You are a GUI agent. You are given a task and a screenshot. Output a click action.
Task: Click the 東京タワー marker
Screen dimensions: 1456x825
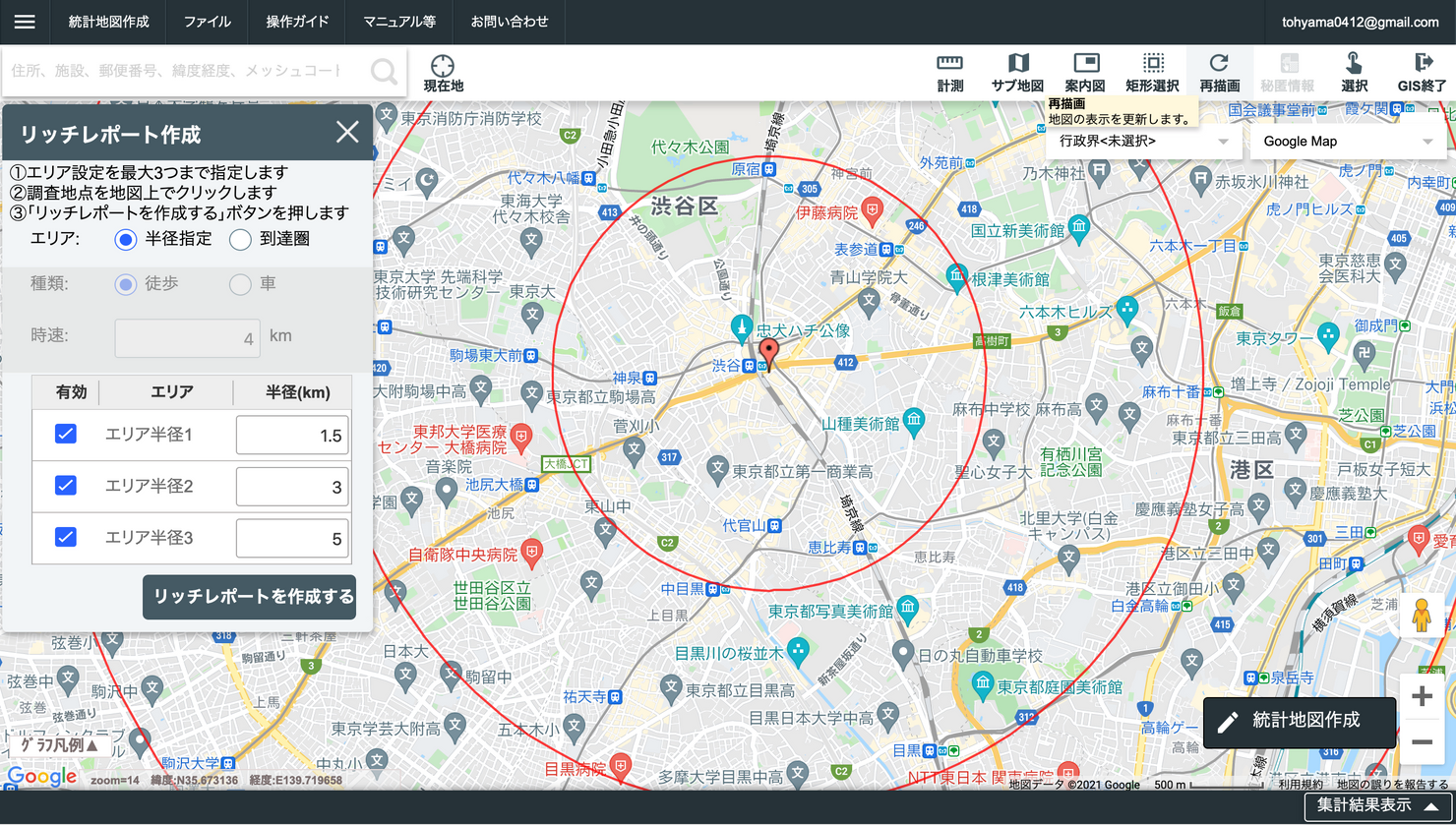pyautogui.click(x=1328, y=335)
